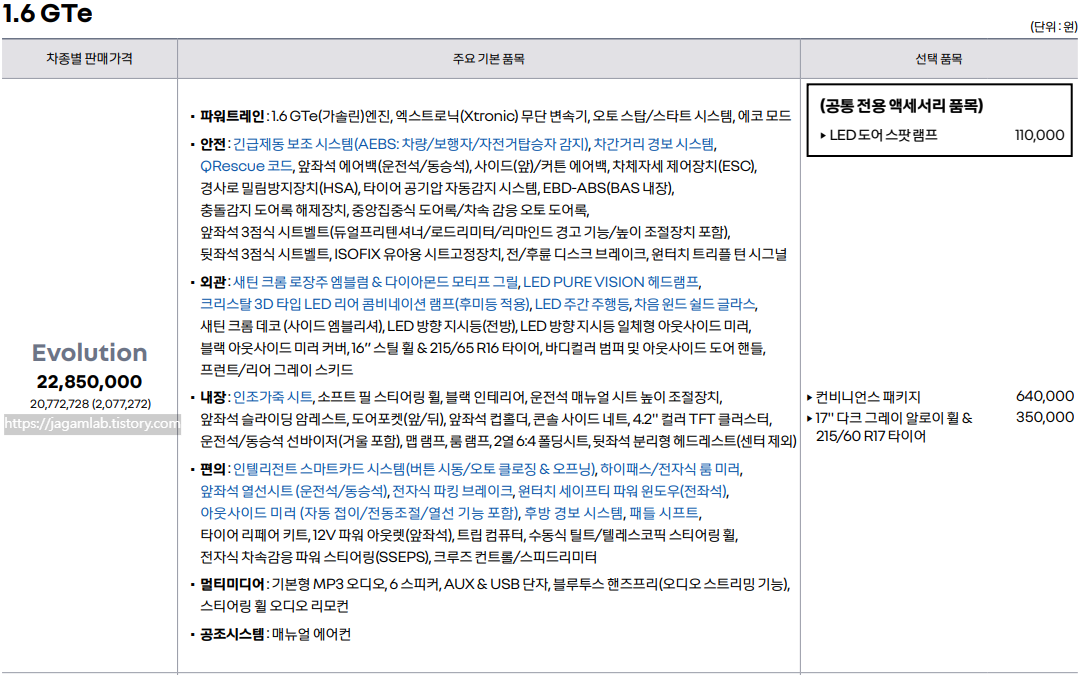Click '4.2" 컬러 TFT 클러스터' text
Image resolution: width=1081 pixels, height=675 pixels.
click(702, 419)
